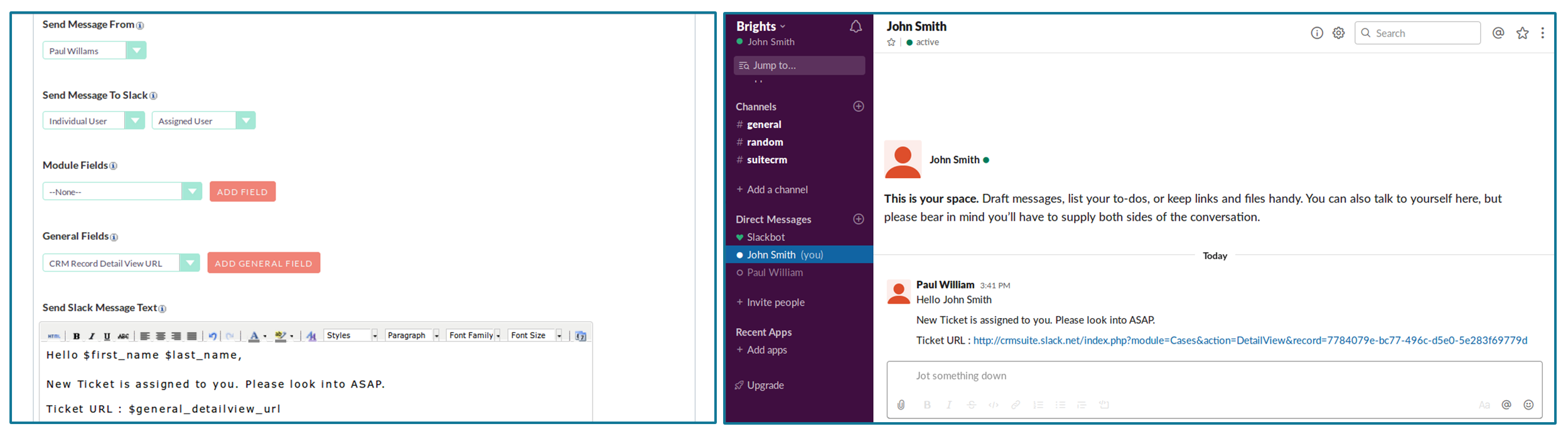Viewport: 1568px width, 436px height.
Task: Apply bold in CRM message editor
Action: (77, 336)
